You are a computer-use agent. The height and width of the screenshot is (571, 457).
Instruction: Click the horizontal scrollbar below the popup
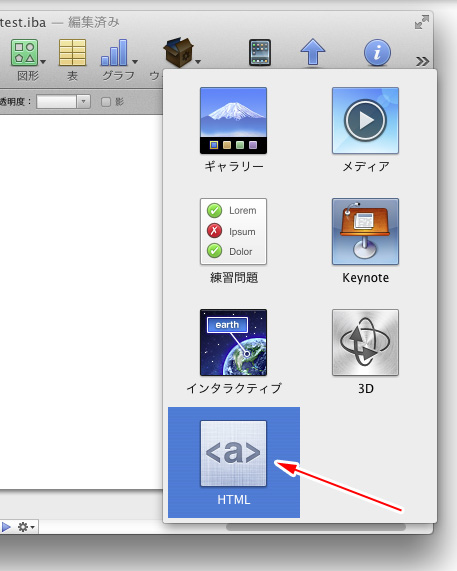click(316, 527)
